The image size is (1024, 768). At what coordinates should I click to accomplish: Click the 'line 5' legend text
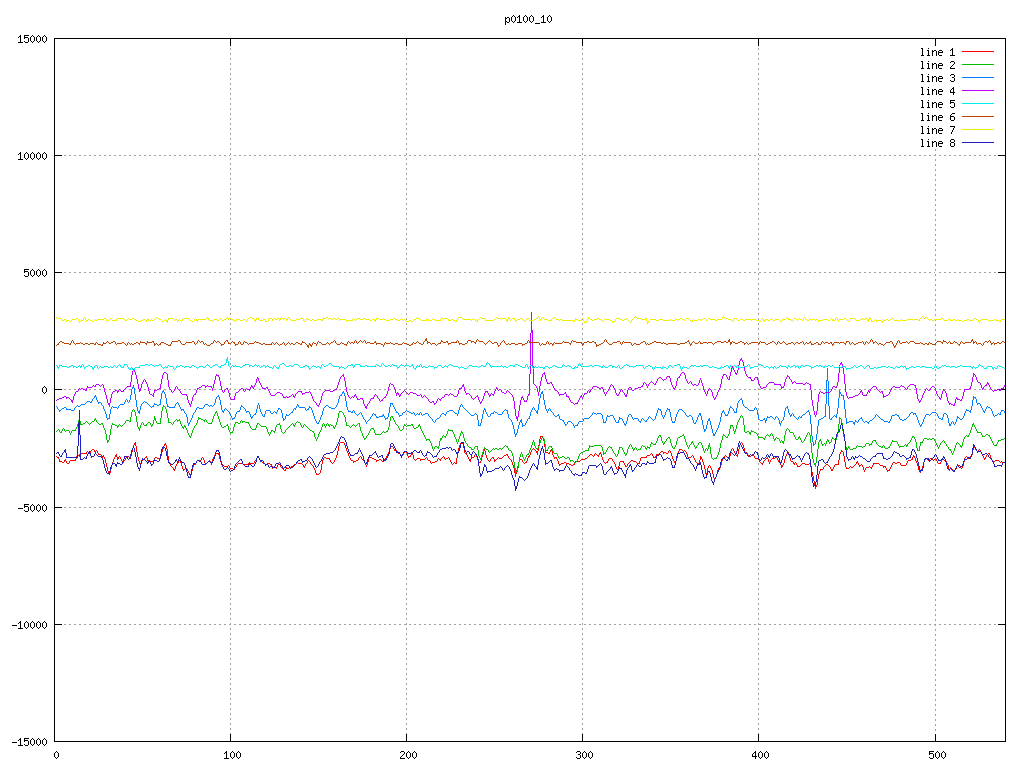pos(937,104)
